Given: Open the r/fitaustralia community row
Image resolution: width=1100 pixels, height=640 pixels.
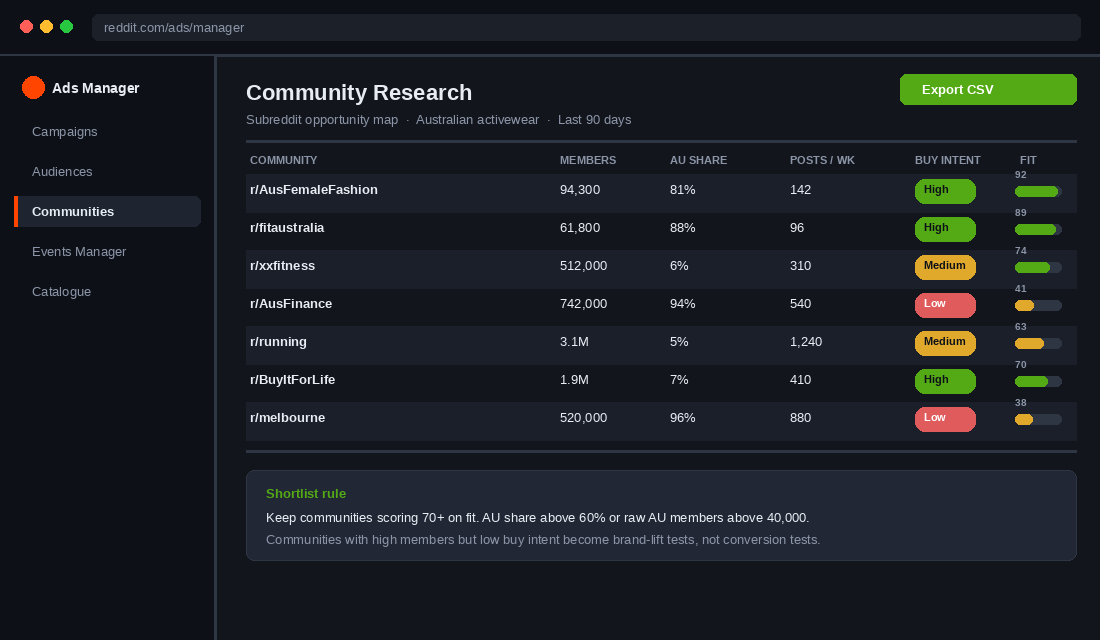Looking at the screenshot, I should click(661, 231).
